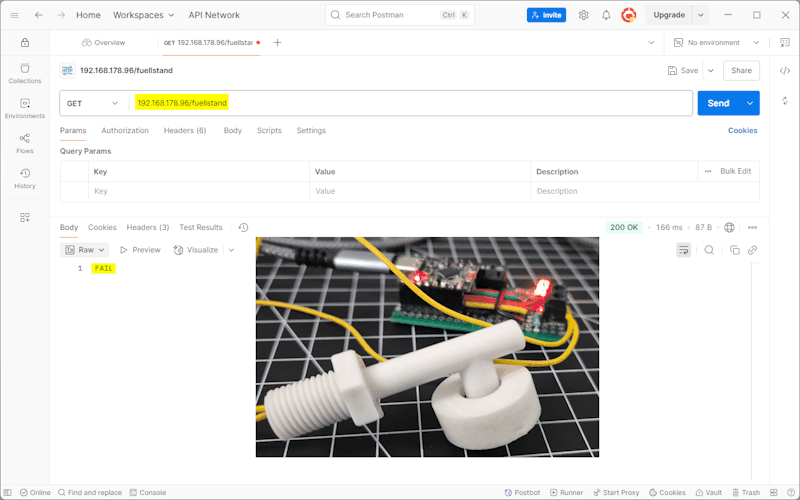Viewport: 800px width, 500px height.
Task: Open the Environments sidebar panel
Action: [25, 108]
